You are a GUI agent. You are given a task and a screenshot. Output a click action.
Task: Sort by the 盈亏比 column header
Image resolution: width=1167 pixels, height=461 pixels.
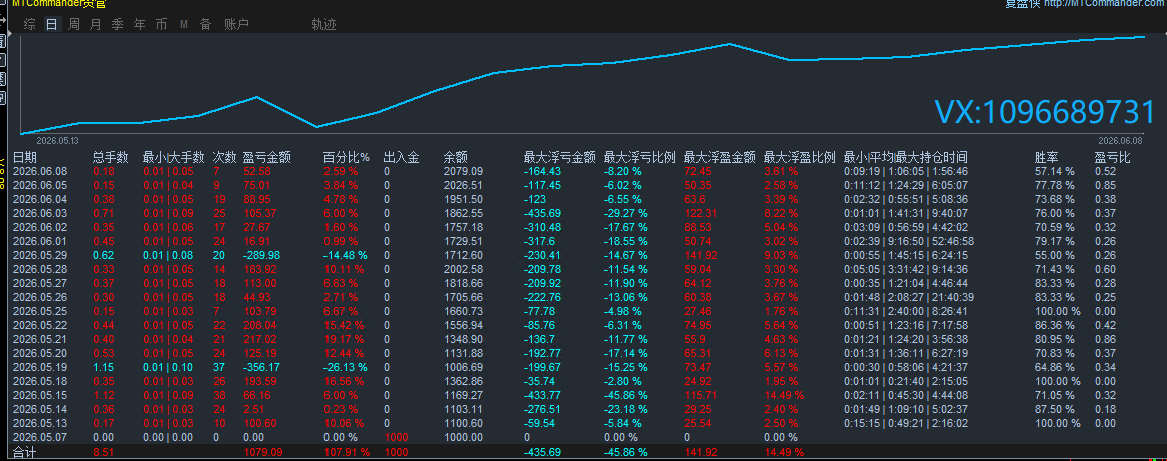click(1113, 157)
